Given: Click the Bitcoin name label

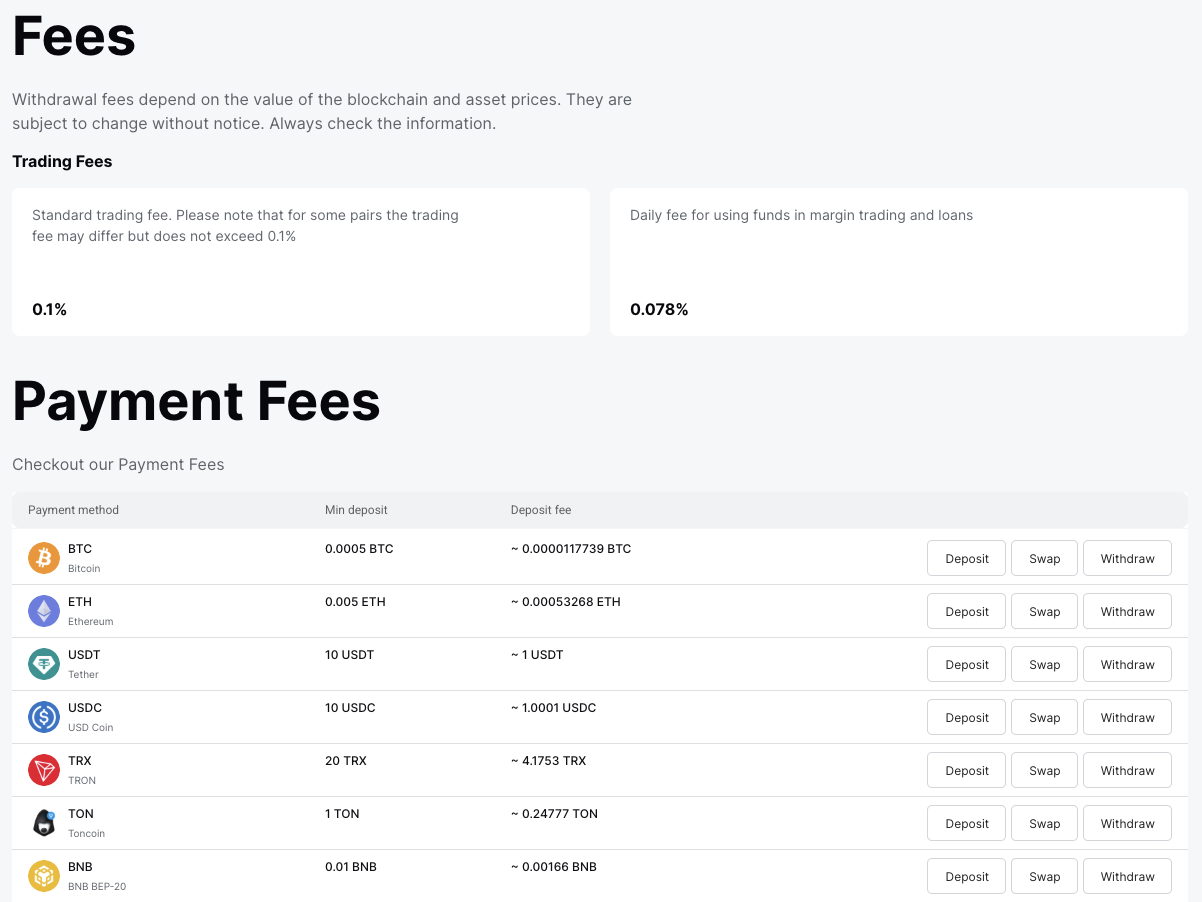Looking at the screenshot, I should [84, 568].
